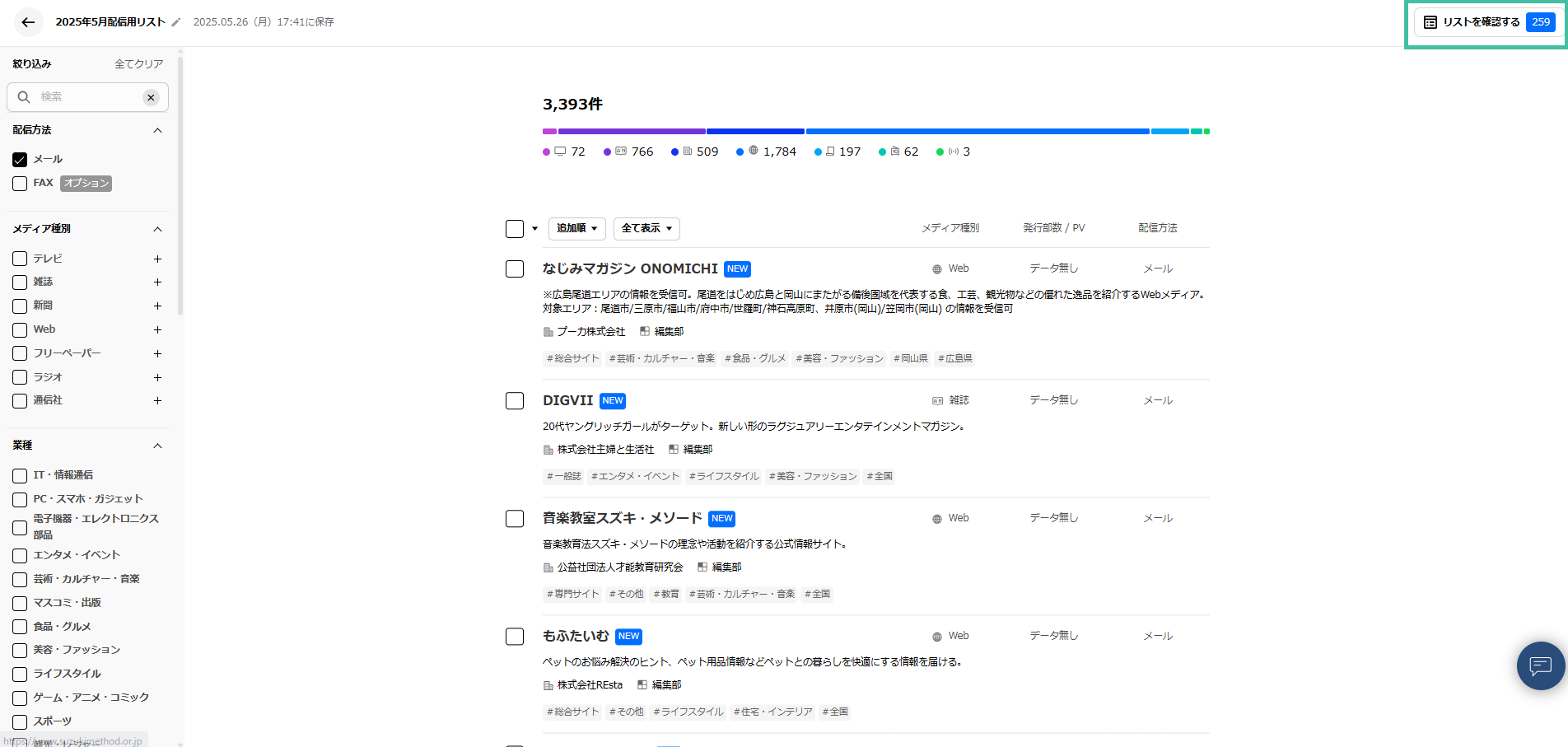Screen dimensions: 1568x747
Task: Click the 検索 search input field
Action: (86, 97)
